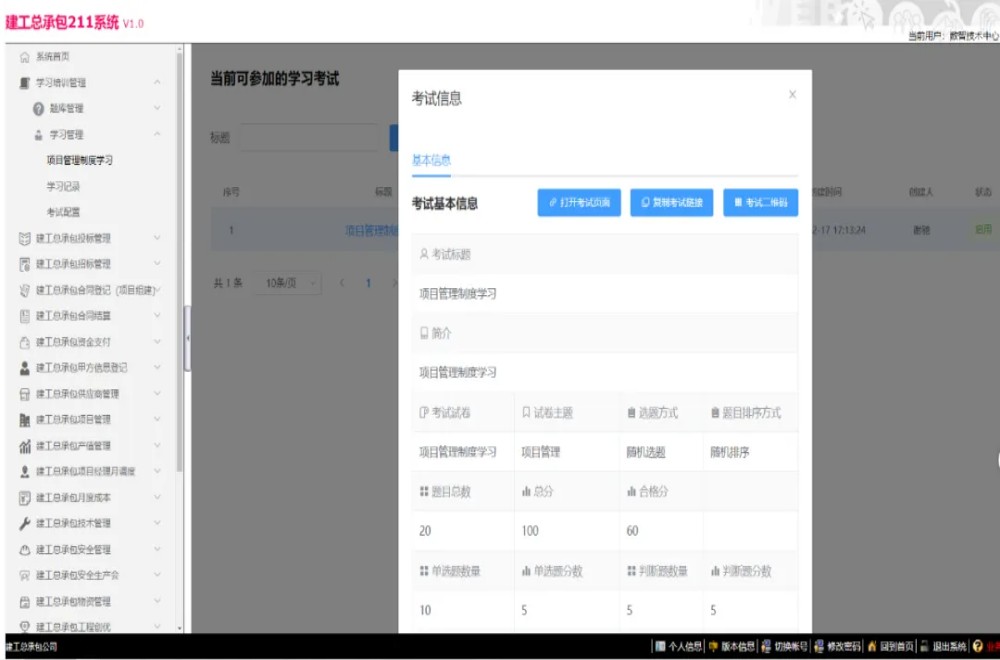Viewport: 1000px width, 660px height.
Task: Select the 修改密码 icon in status bar
Action: (819, 648)
